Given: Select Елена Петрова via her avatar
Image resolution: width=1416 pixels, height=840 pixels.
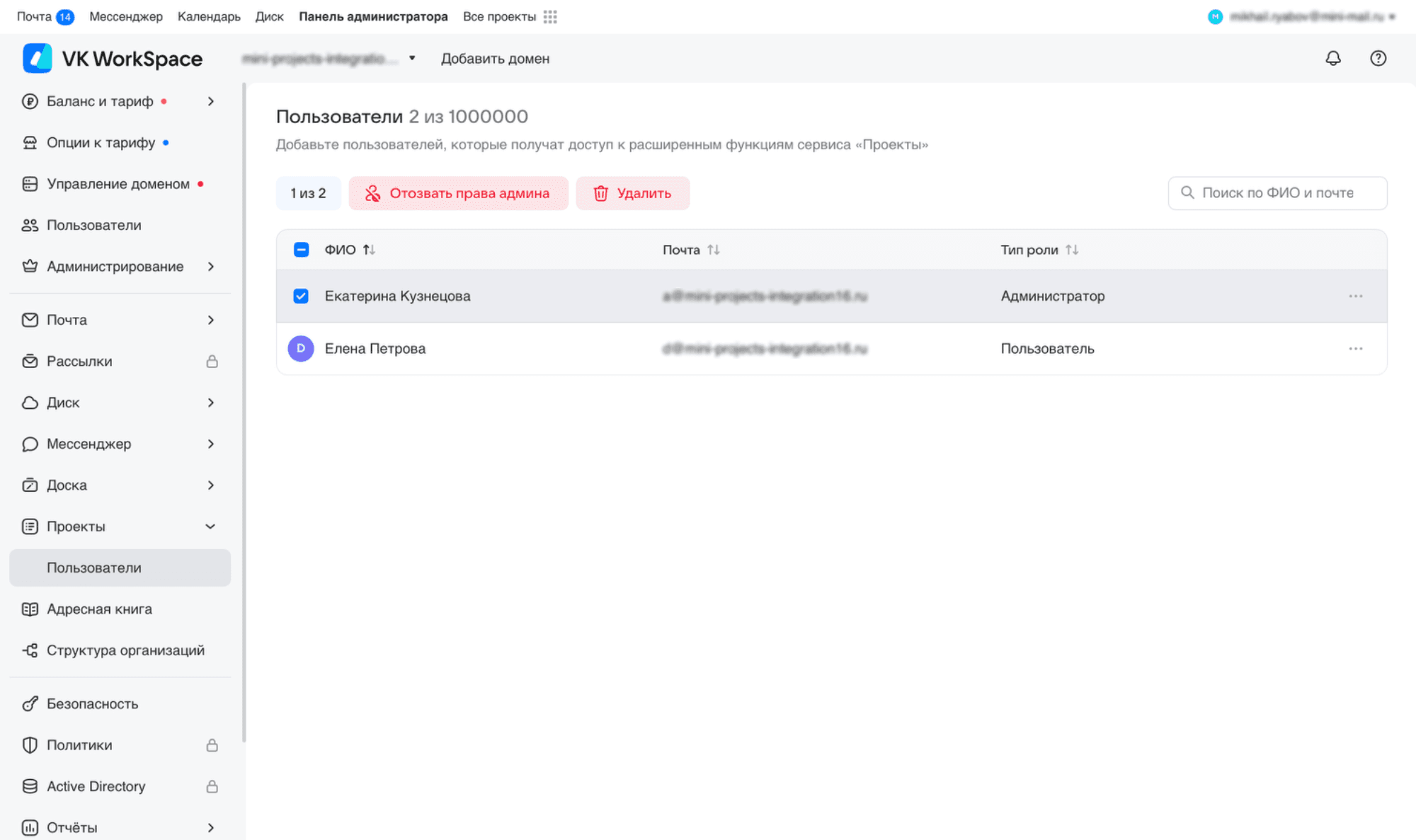Looking at the screenshot, I should pyautogui.click(x=301, y=349).
